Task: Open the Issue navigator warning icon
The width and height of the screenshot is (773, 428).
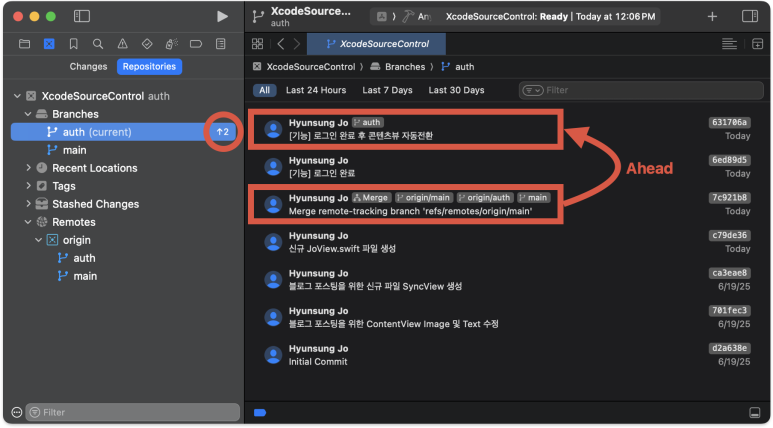Action: (122, 44)
